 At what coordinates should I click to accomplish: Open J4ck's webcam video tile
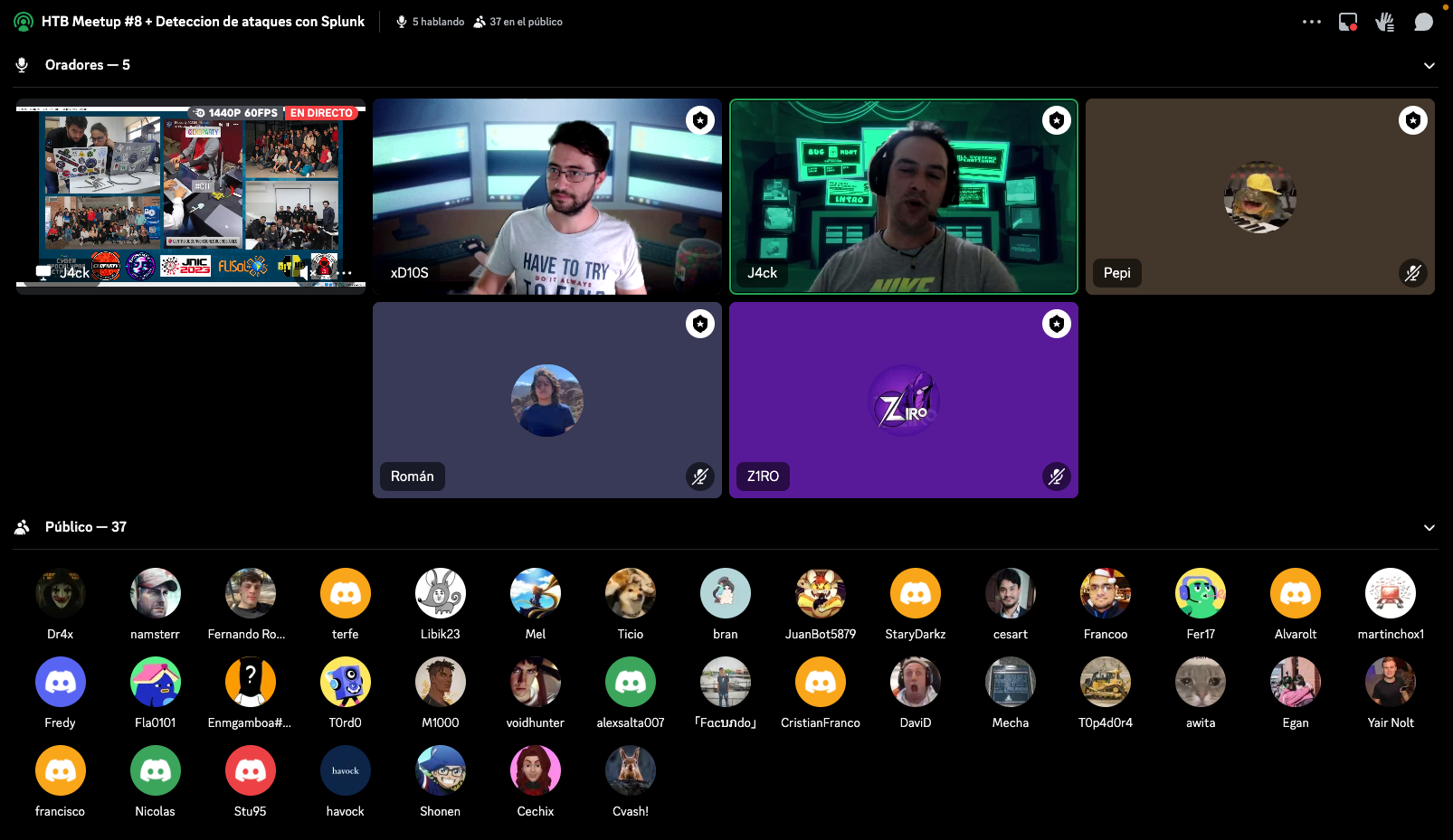[903, 196]
